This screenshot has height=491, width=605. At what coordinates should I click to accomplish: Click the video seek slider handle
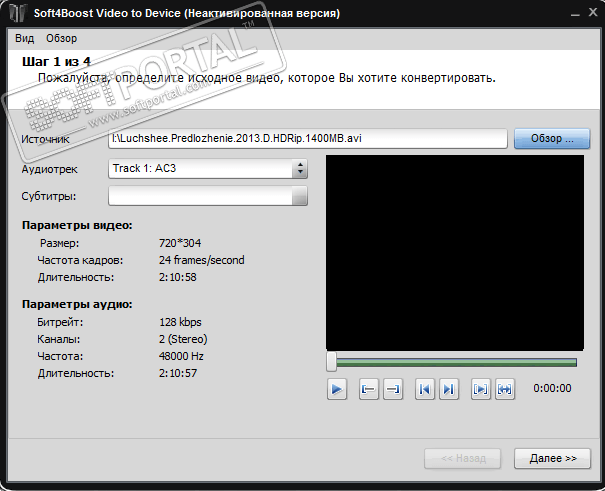[x=331, y=362]
